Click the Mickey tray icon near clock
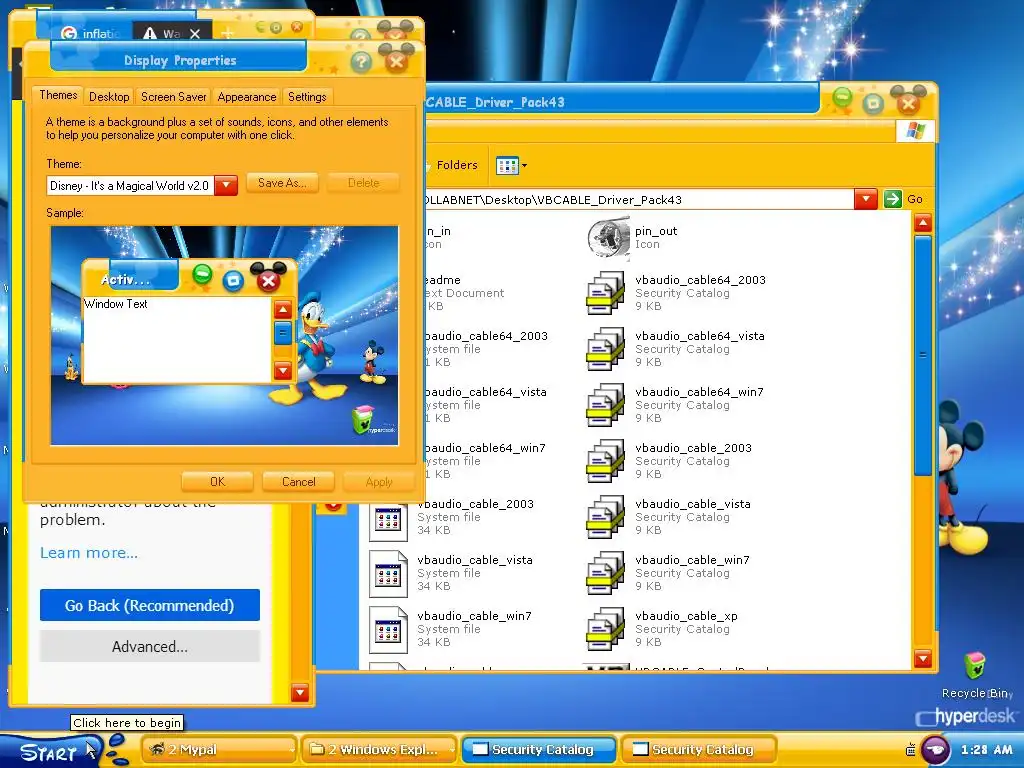Viewport: 1024px width, 768px height. [x=935, y=749]
